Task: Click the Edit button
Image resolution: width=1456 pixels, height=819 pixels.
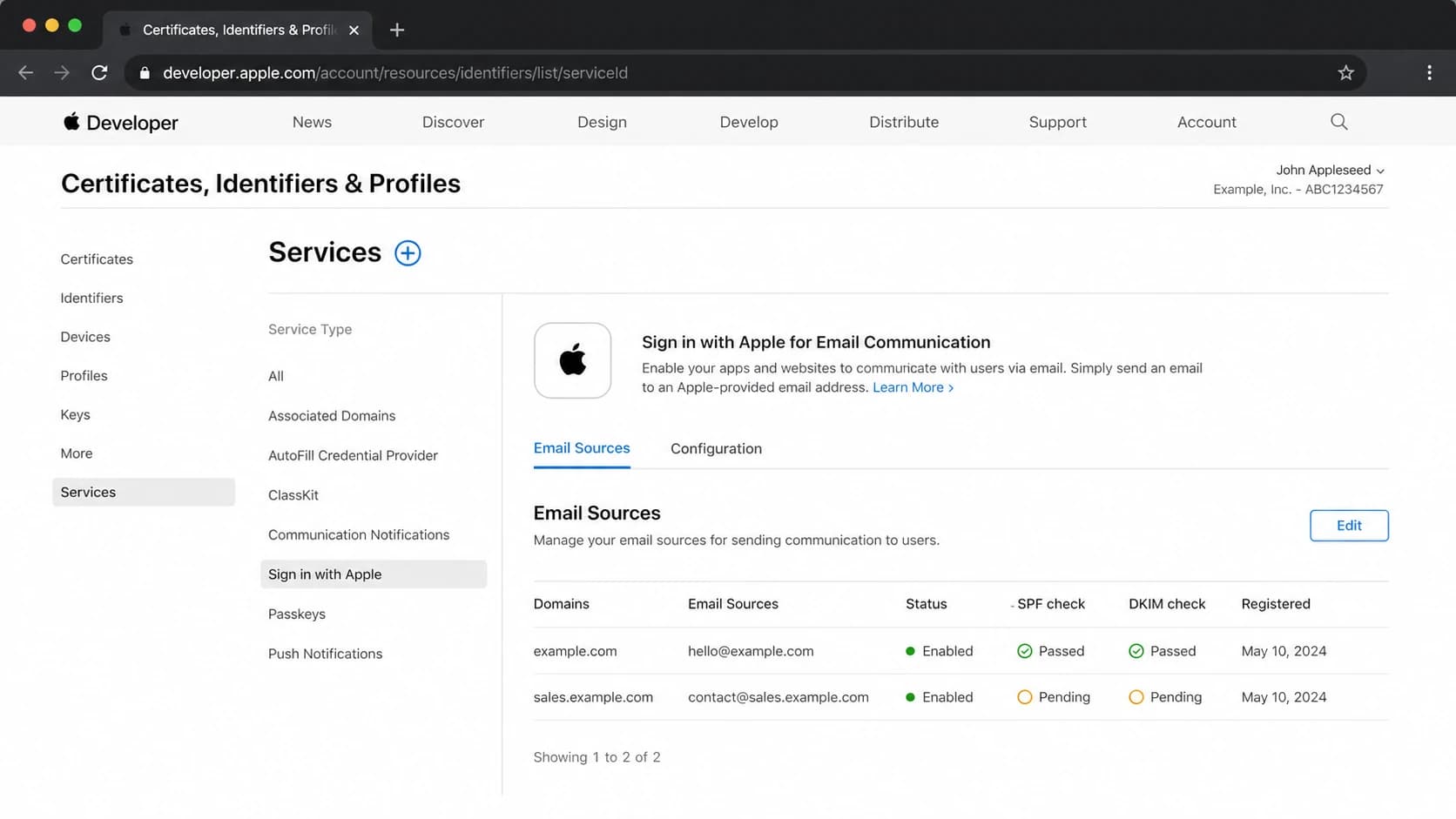Action: [1349, 526]
